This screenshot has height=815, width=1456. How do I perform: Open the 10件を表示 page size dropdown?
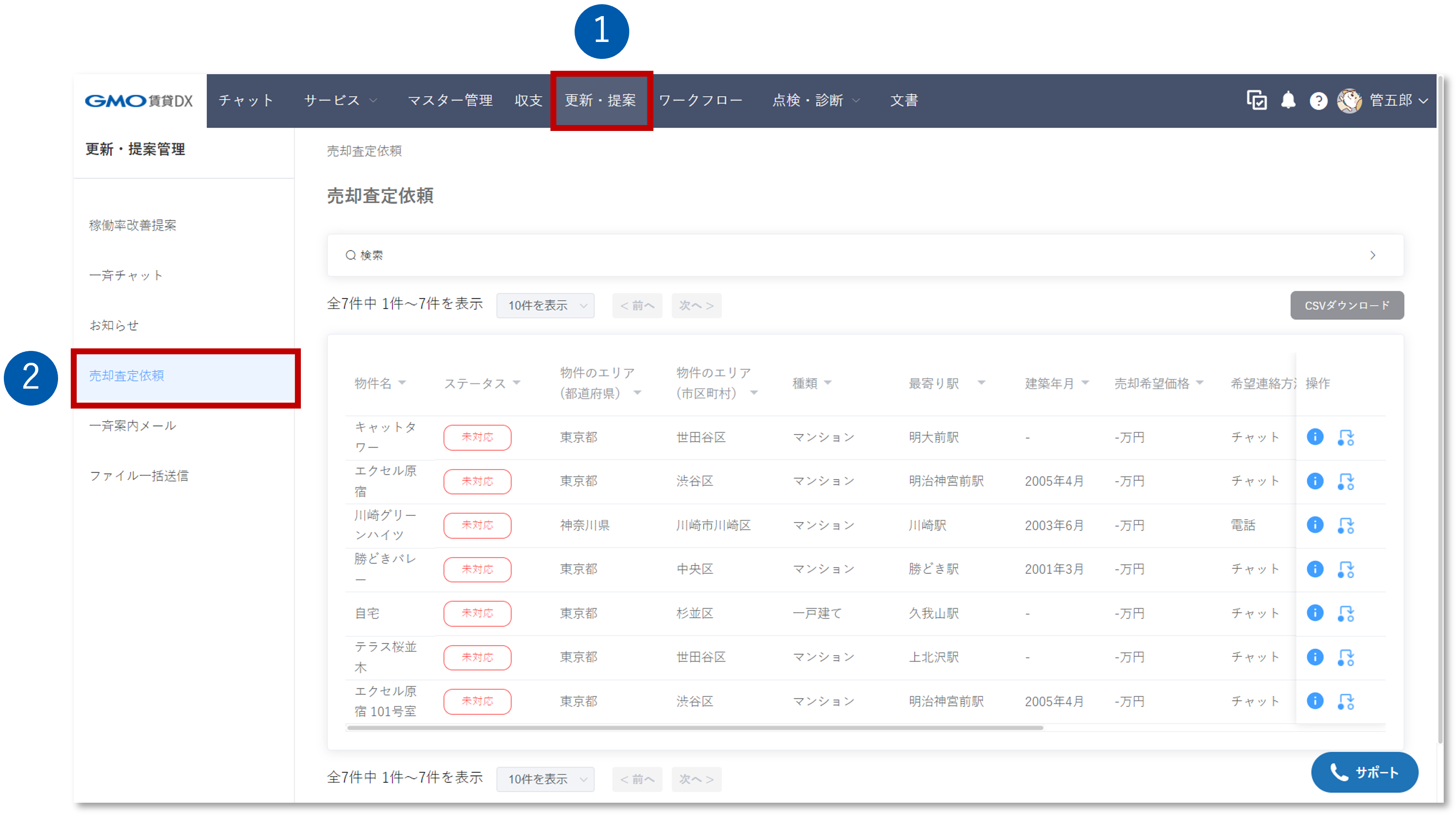(x=545, y=305)
